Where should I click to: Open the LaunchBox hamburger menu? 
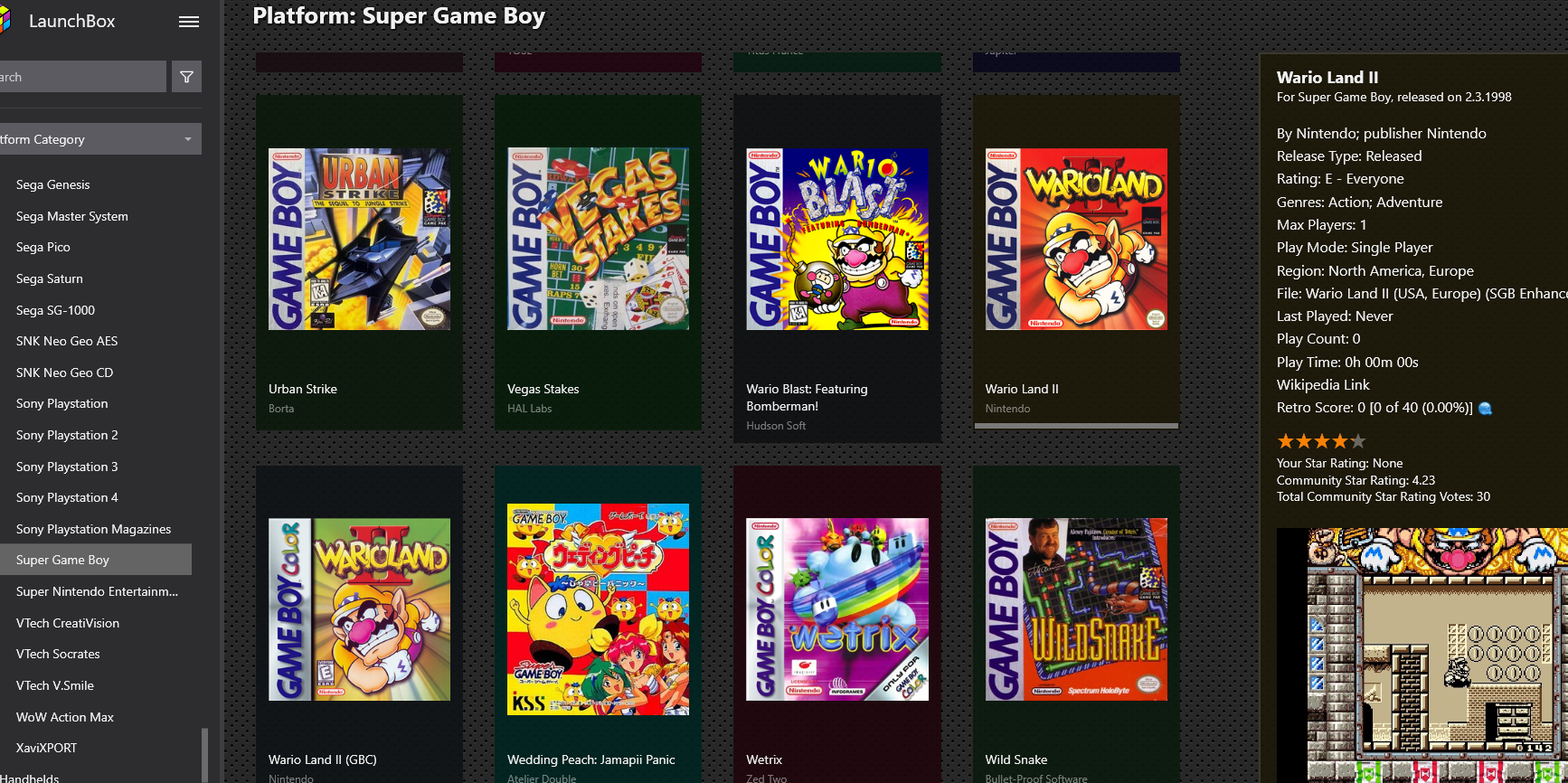click(189, 22)
